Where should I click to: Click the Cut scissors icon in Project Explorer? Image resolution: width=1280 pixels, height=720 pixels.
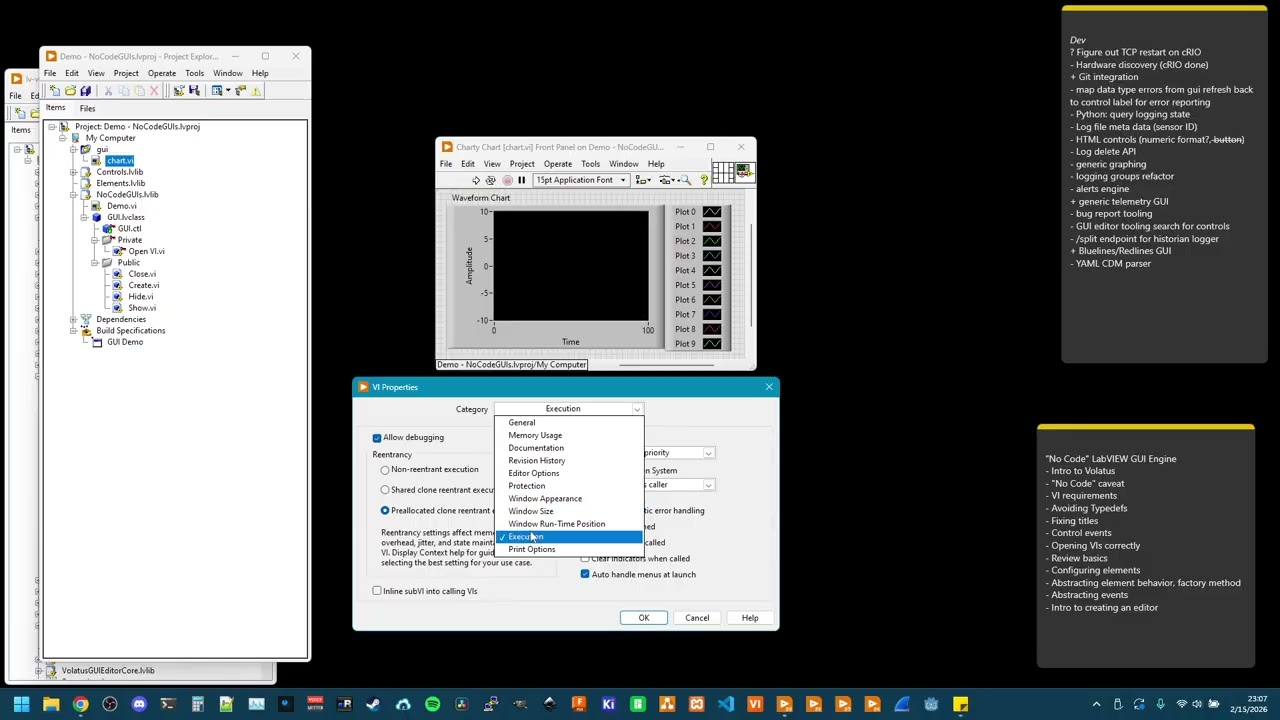pyautogui.click(x=108, y=91)
